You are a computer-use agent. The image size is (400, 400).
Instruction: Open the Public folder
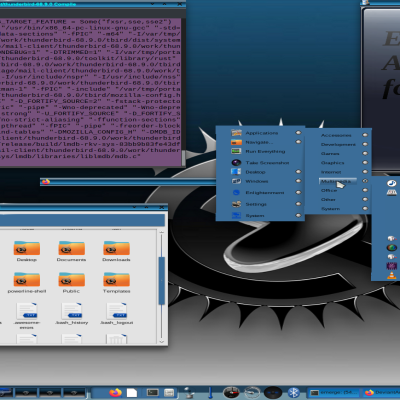71,283
